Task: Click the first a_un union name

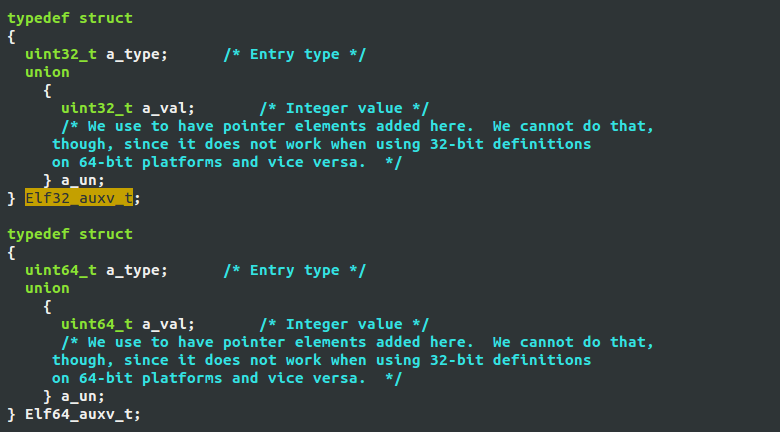Action: 79,181
